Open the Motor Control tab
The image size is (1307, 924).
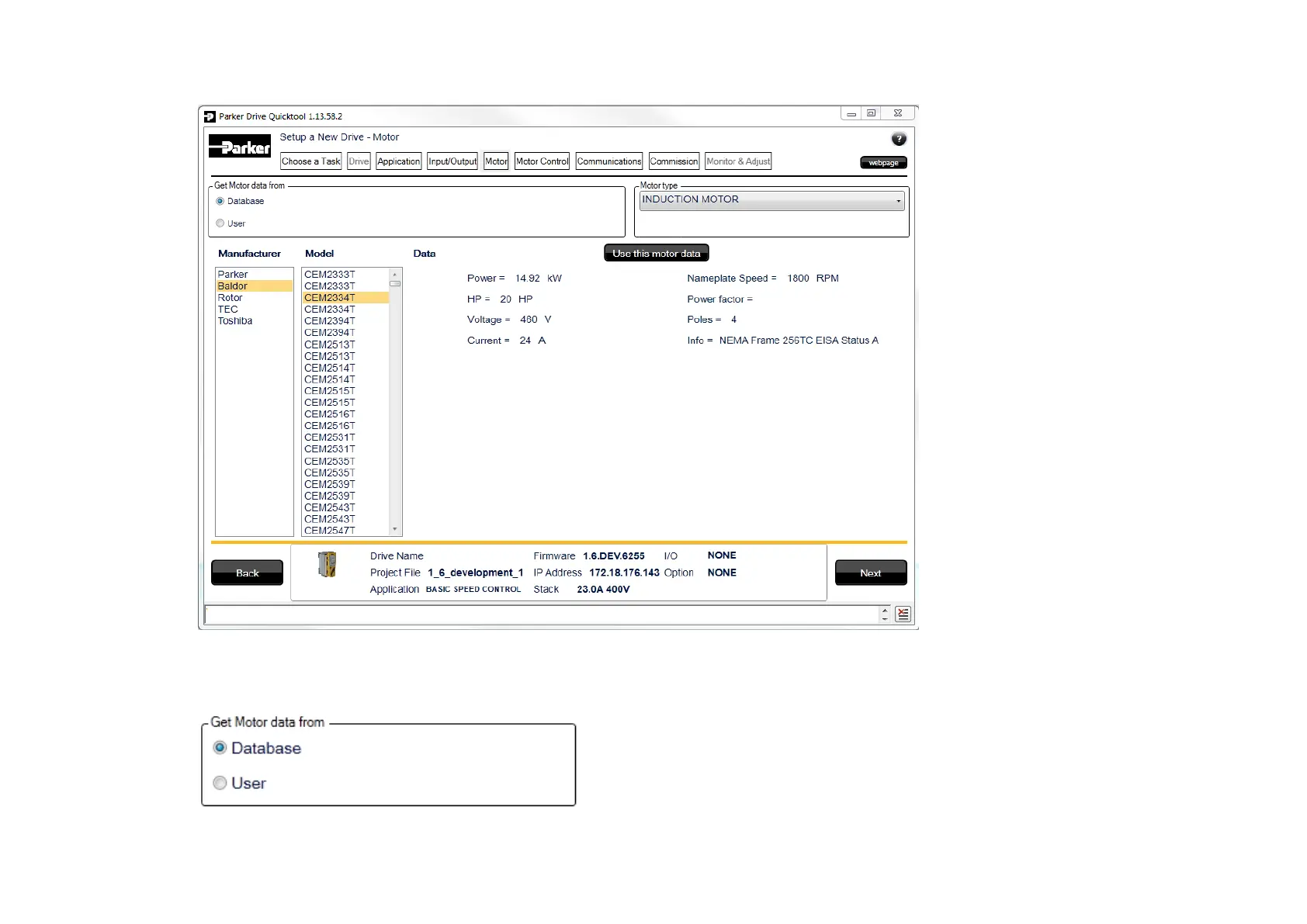coord(543,161)
